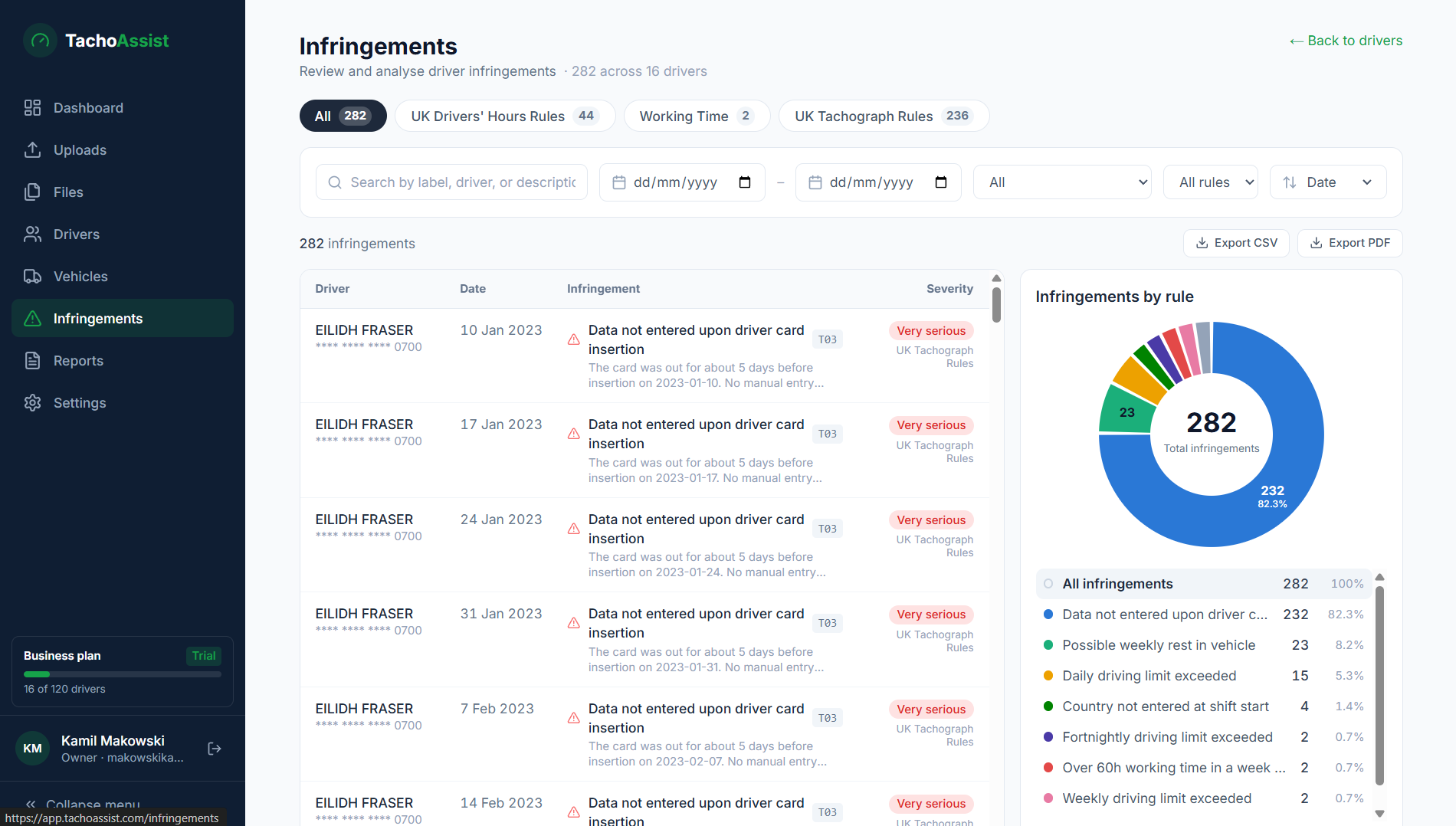The width and height of the screenshot is (1456, 826).
Task: Click the Driver column header
Action: pyautogui.click(x=332, y=289)
